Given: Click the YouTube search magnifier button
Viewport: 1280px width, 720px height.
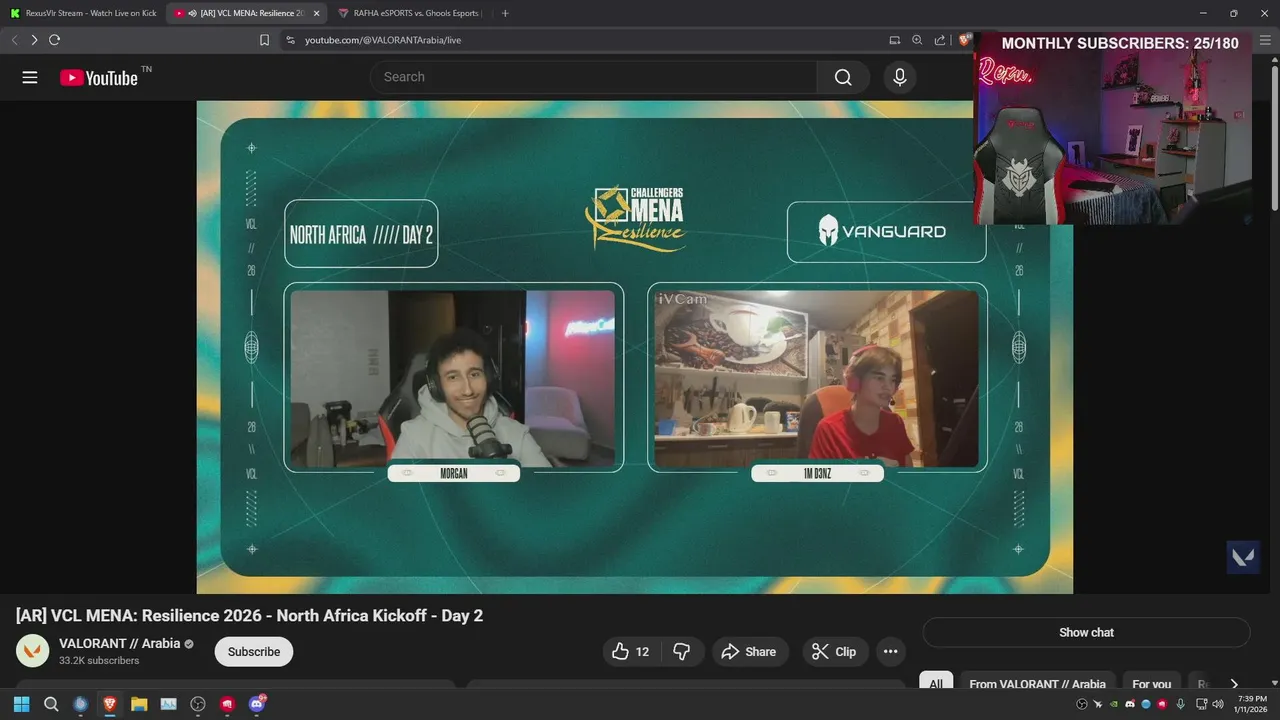Looking at the screenshot, I should (843, 77).
